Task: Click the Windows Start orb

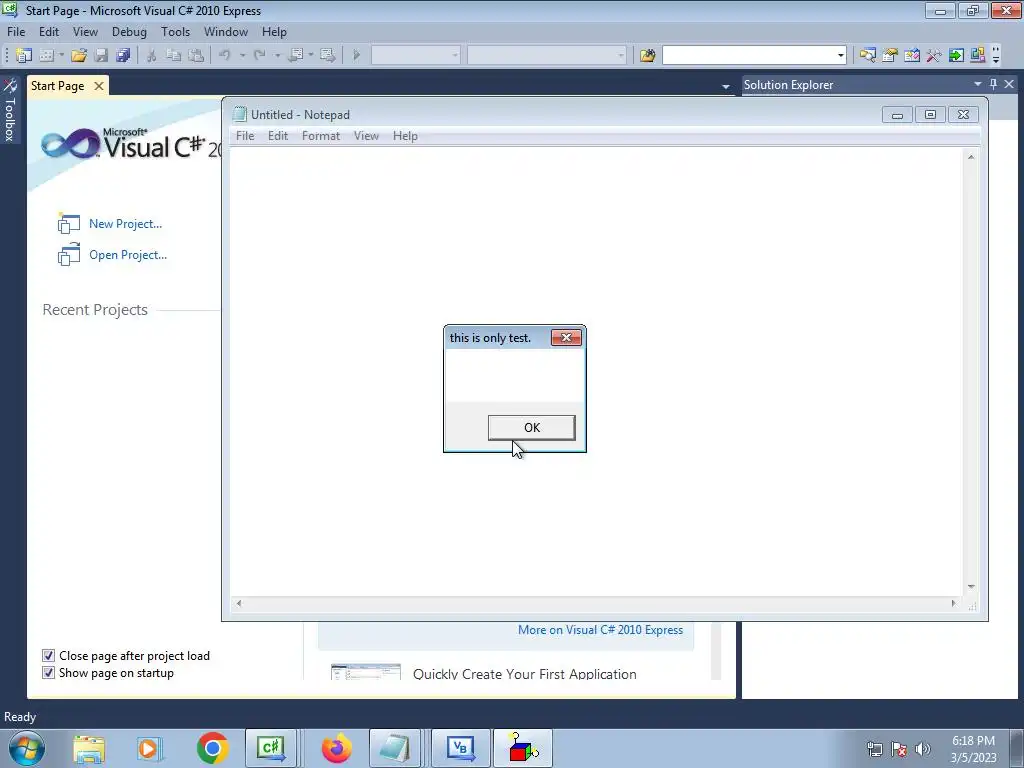Action: click(x=26, y=748)
